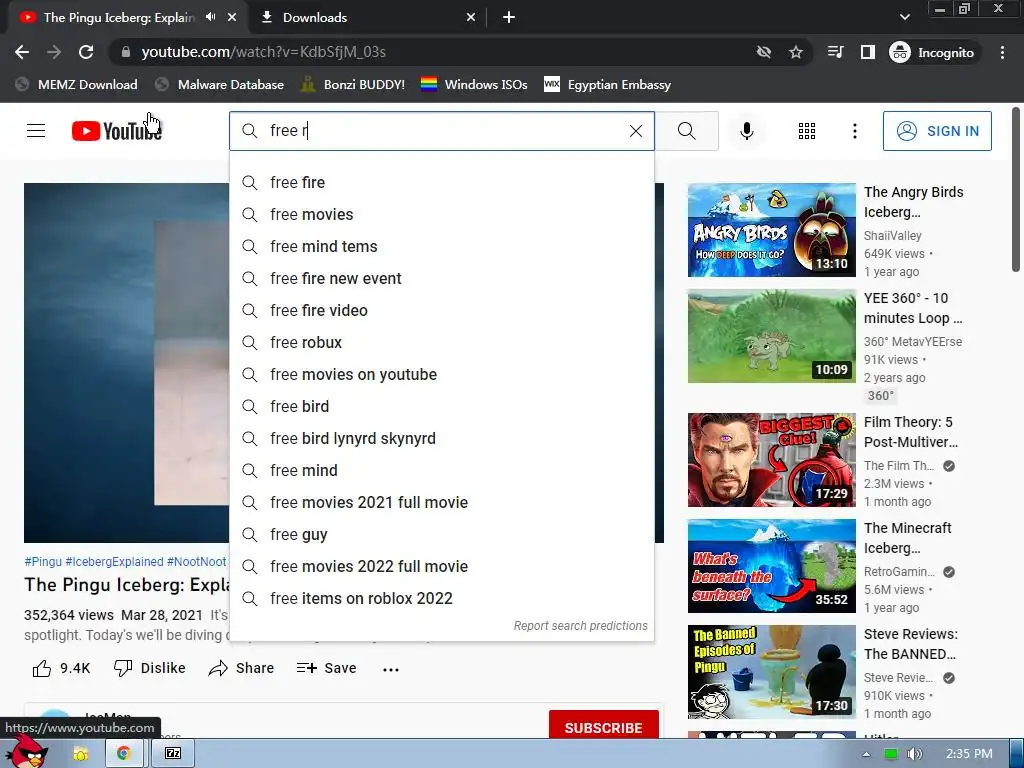Click Report search predictions

580,626
